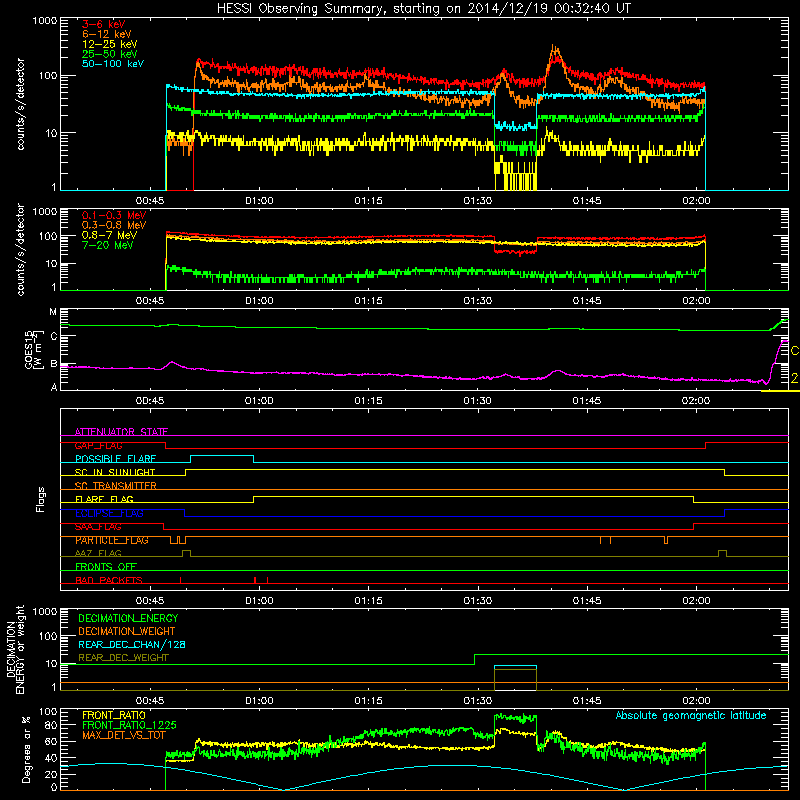Select the SC_IN_SUNLIGHT flag label
The height and width of the screenshot is (800, 800).
(x=115, y=472)
